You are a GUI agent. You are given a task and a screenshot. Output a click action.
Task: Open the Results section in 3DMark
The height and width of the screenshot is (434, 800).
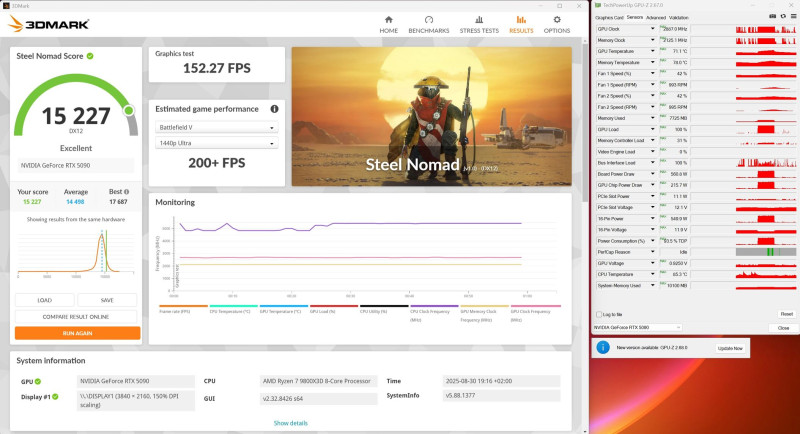coord(521,24)
